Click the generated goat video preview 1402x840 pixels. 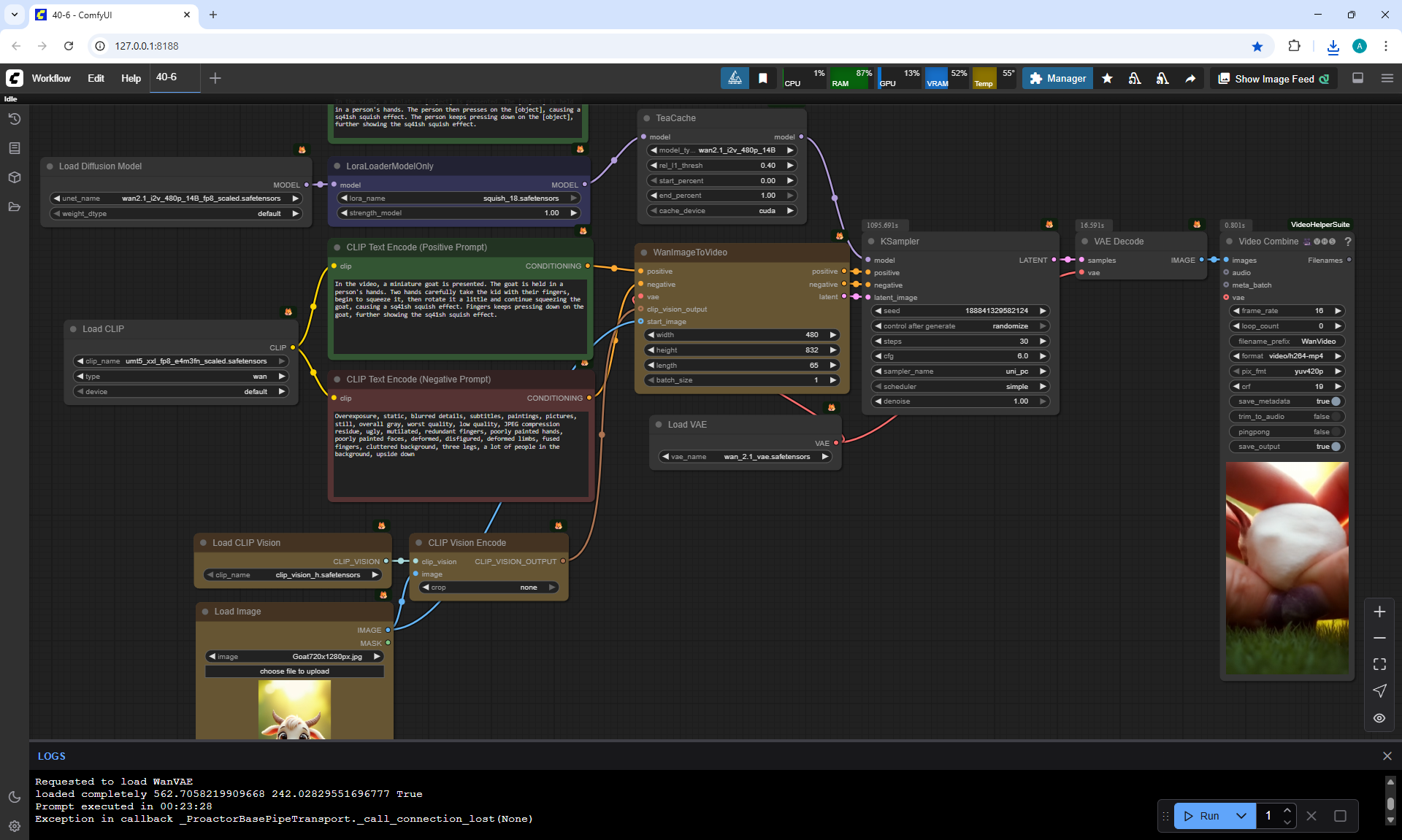coord(1287,568)
